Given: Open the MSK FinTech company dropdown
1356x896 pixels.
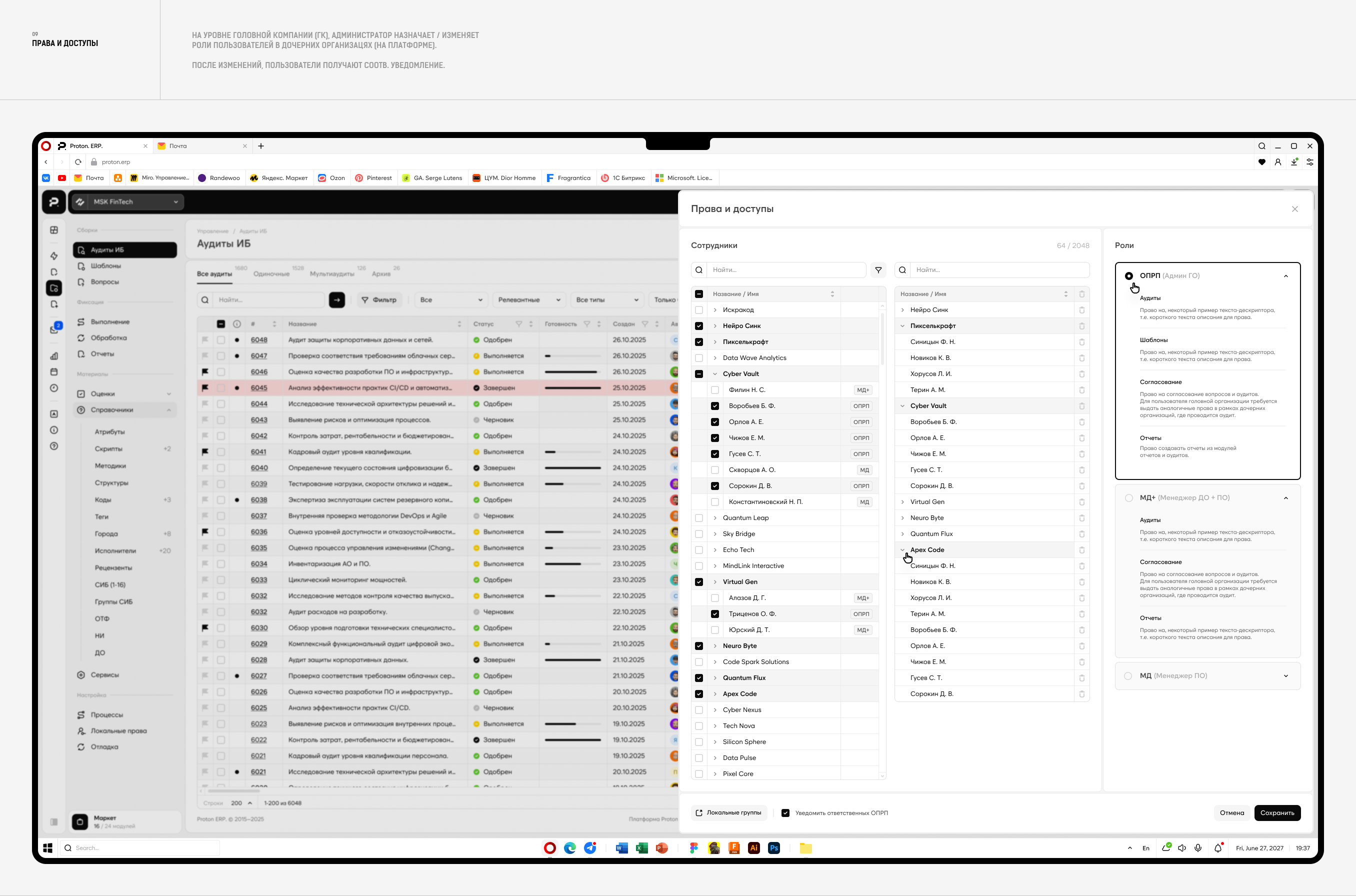Looking at the screenshot, I should click(127, 201).
